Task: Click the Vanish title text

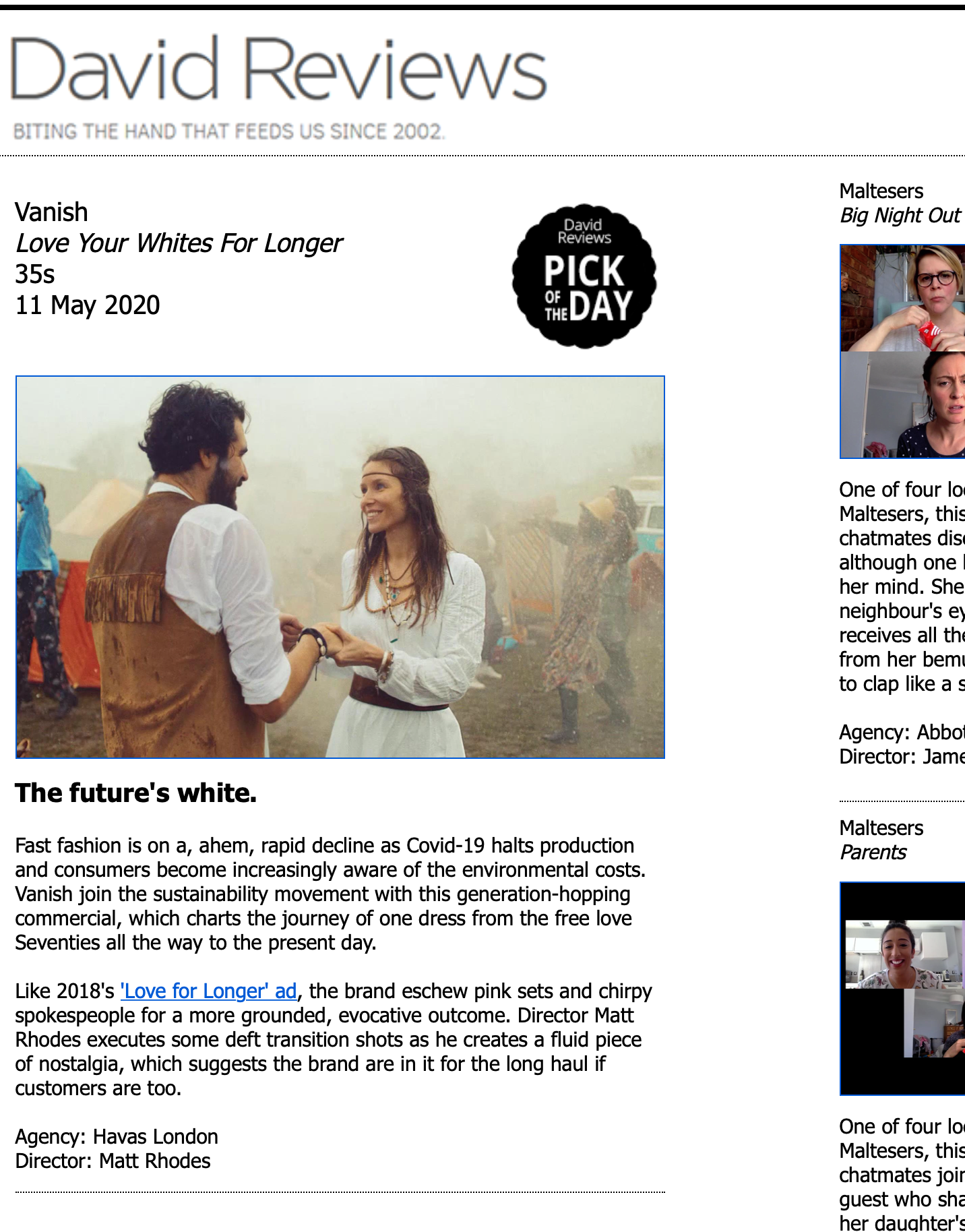Action: [x=52, y=212]
